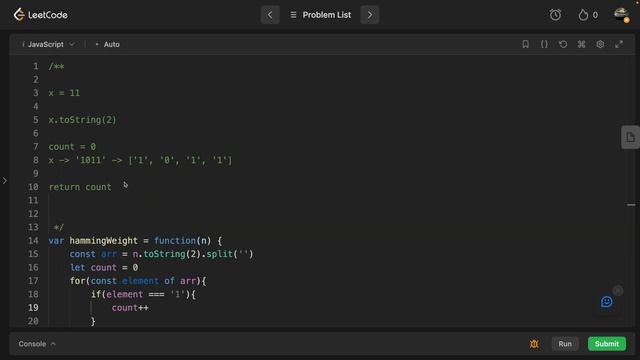Click the "x -> '1011'" comment on line 8

(140, 160)
